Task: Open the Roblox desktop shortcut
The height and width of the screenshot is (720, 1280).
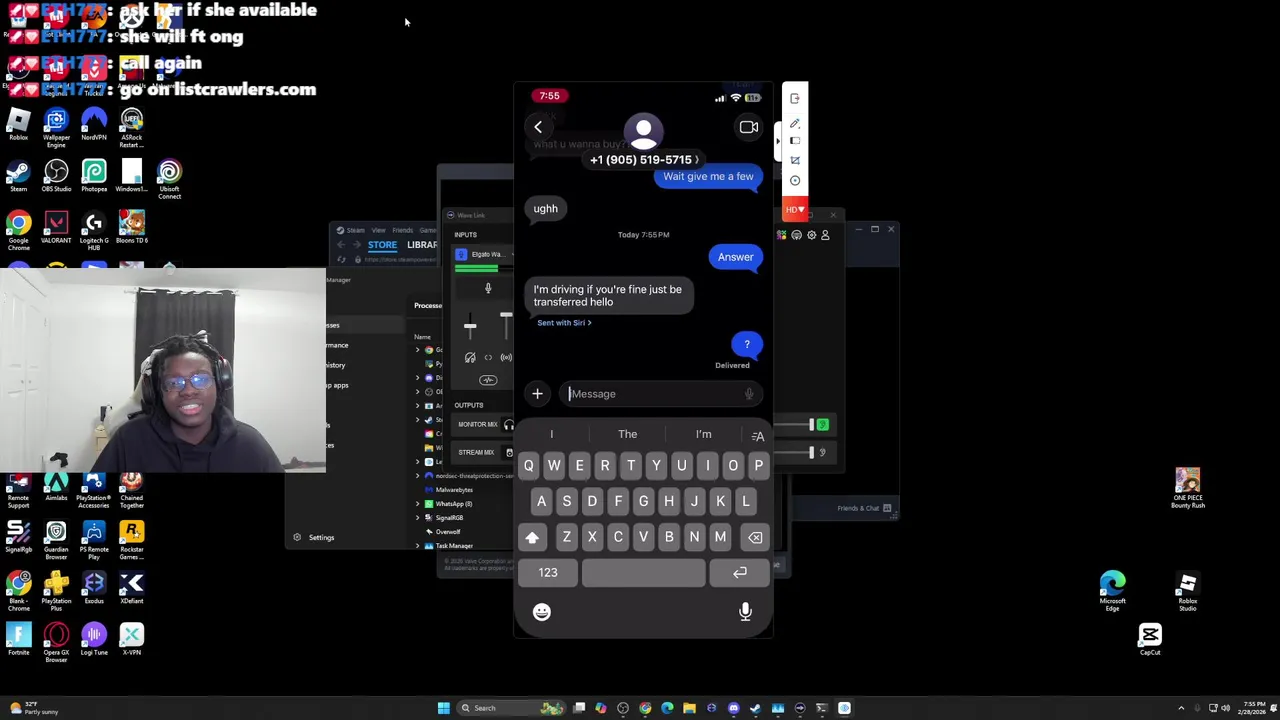Action: 18,126
